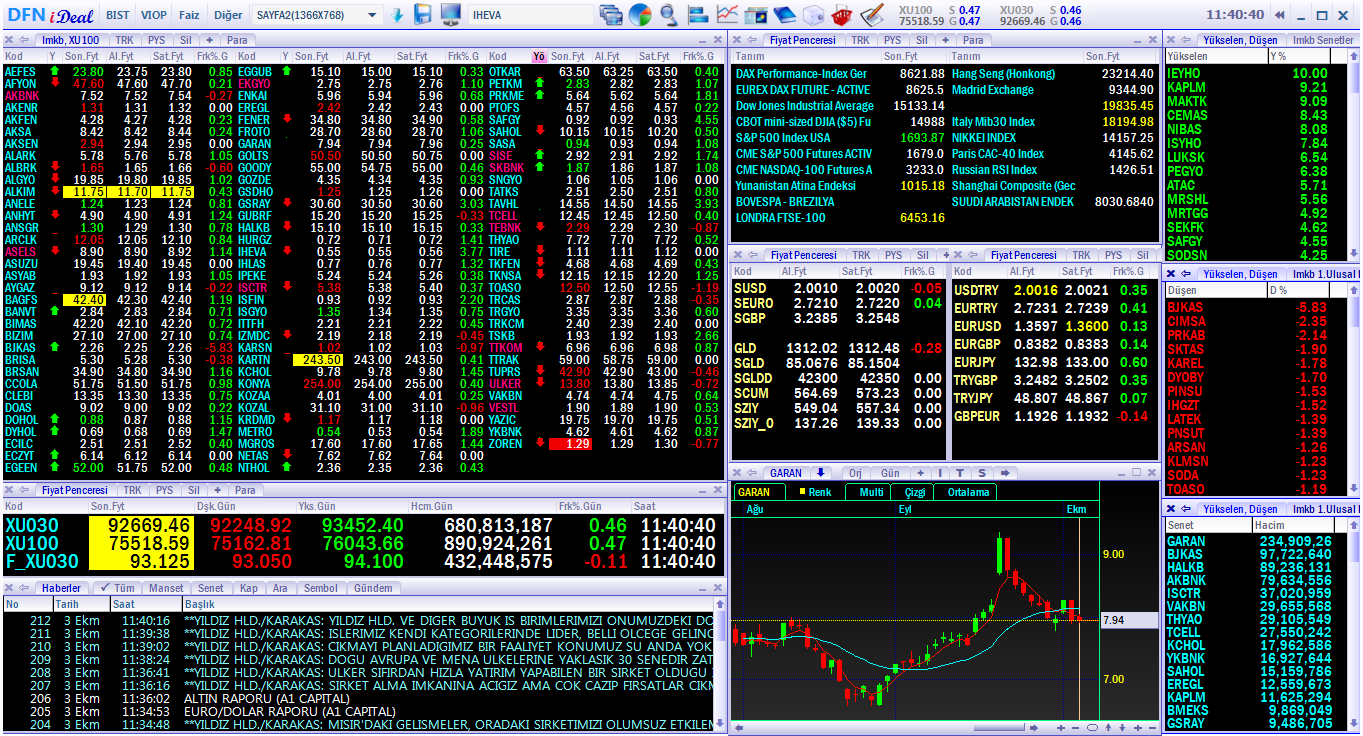Screen dimensions: 1363x736
Task: Open the blue book icon on the toolbar
Action: (x=785, y=15)
